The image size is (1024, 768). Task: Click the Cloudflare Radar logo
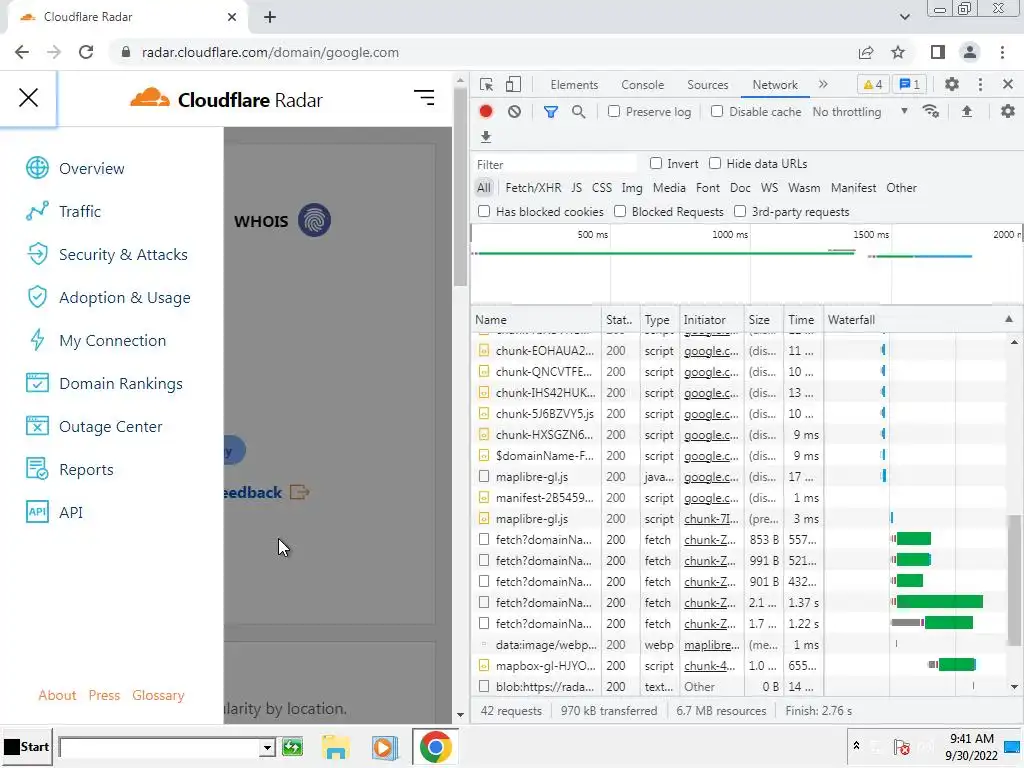click(226, 99)
